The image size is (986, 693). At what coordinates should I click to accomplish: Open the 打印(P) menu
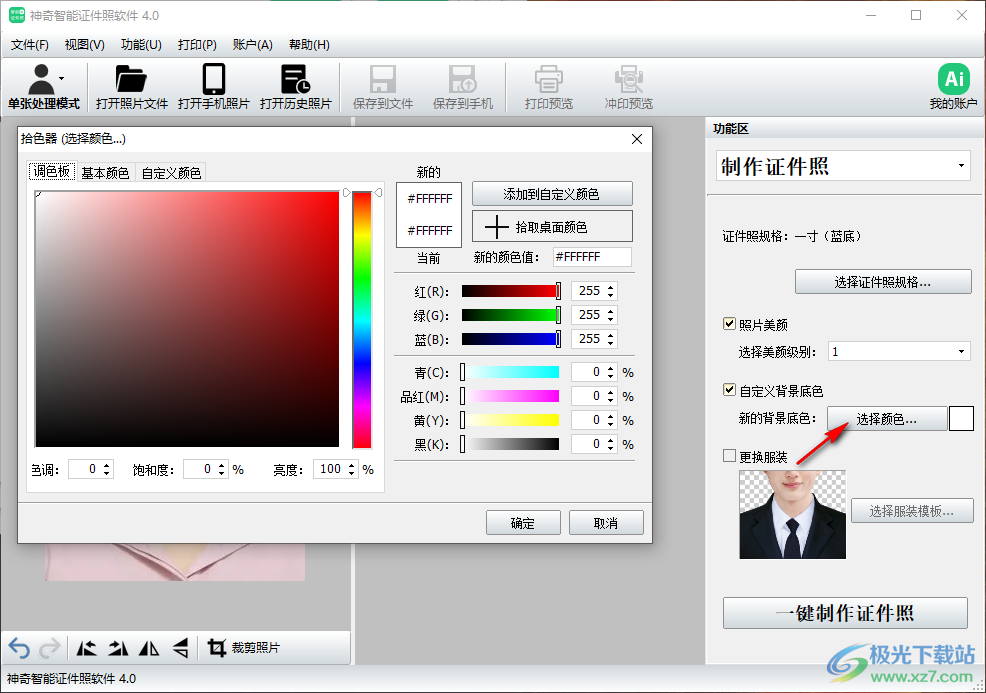(197, 45)
